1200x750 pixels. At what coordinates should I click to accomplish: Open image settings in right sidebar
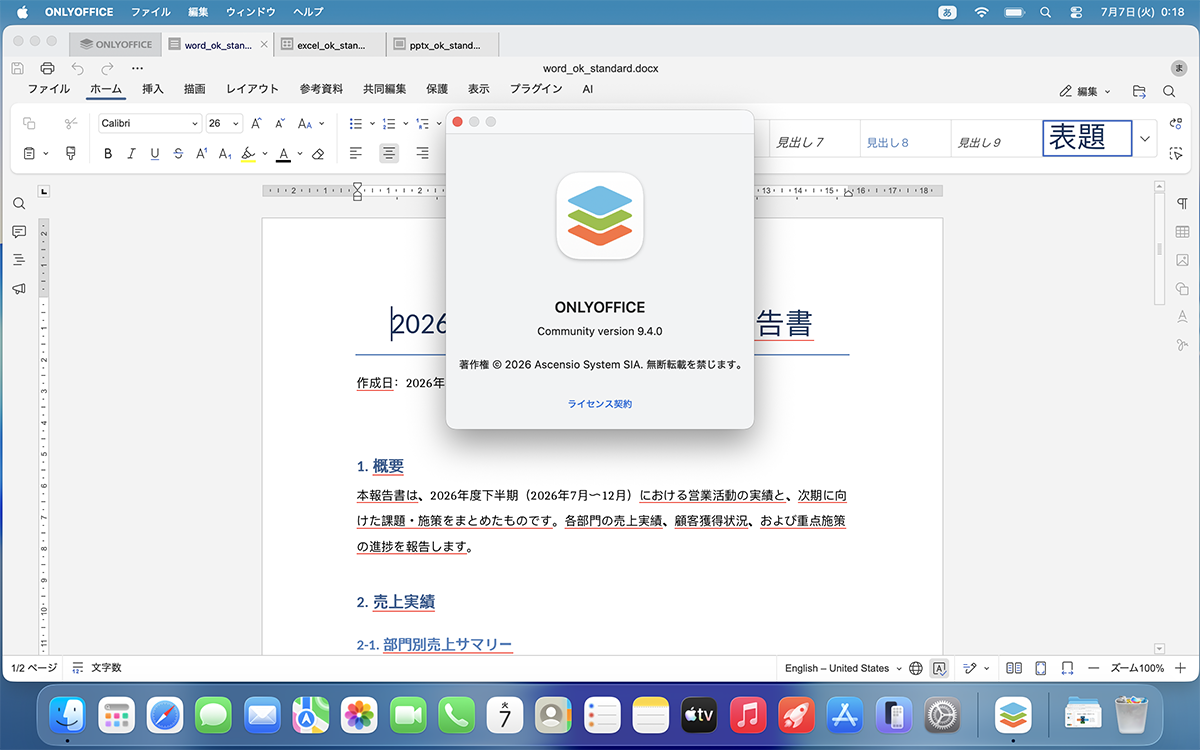click(x=1182, y=260)
